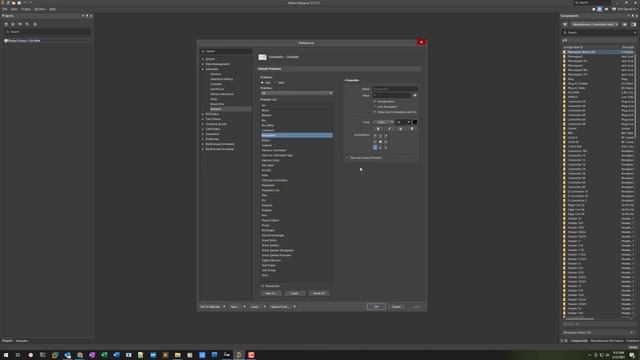Screen dimensions: 640x360
Task: Click the Components panel search field
Action: pos(599,33)
